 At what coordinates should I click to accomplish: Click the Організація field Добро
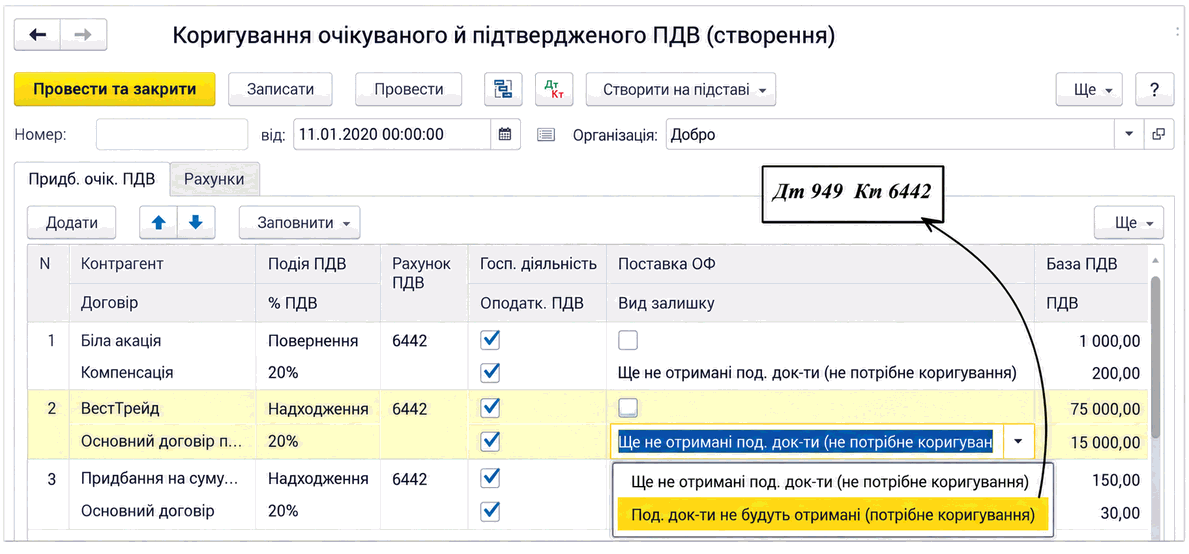click(890, 134)
